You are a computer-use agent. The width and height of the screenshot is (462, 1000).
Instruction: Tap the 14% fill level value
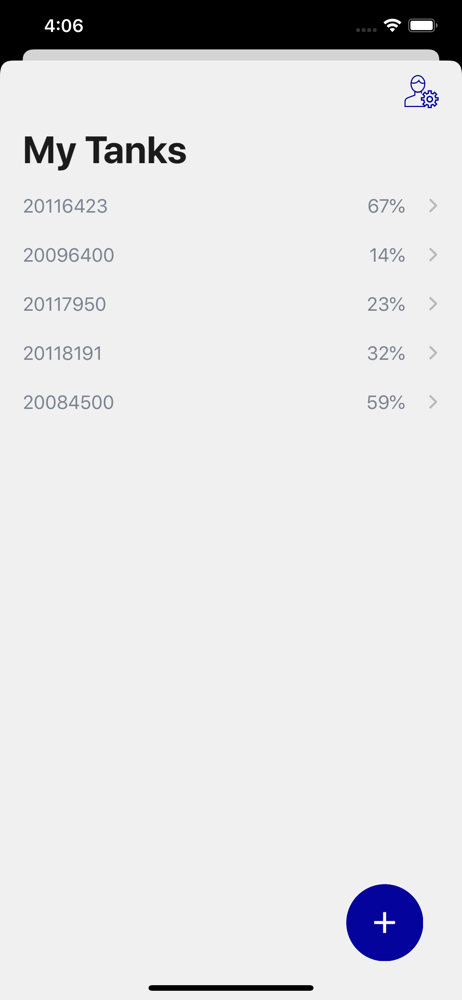387,255
